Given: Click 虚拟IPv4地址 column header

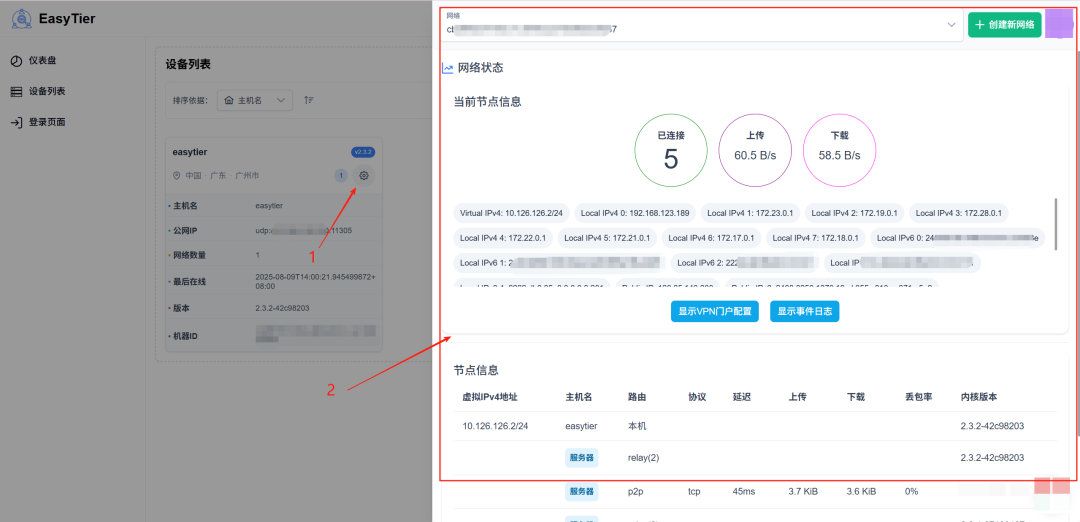Looking at the screenshot, I should pyautogui.click(x=489, y=397).
